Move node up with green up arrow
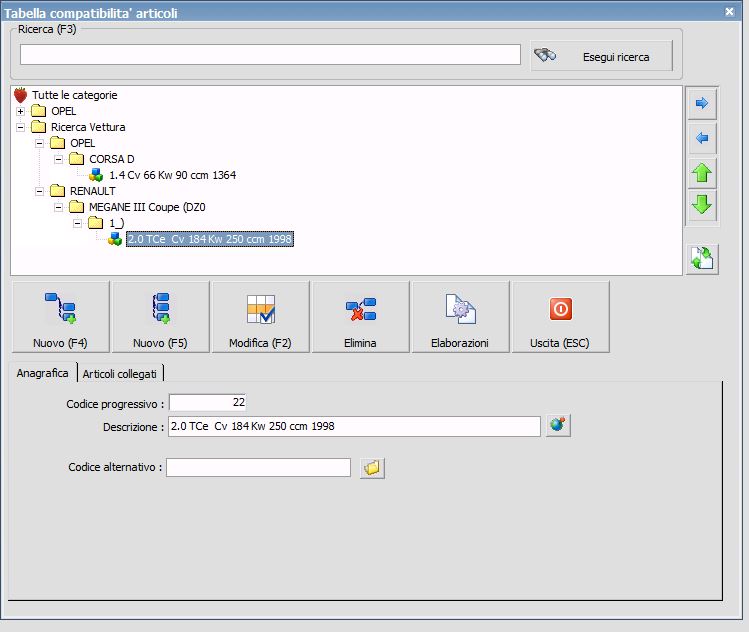Screen dimensions: 749x632 (702, 172)
